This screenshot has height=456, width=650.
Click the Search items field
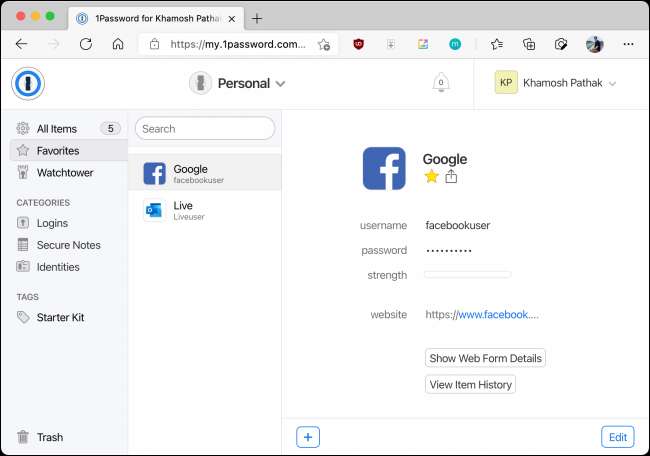(205, 129)
